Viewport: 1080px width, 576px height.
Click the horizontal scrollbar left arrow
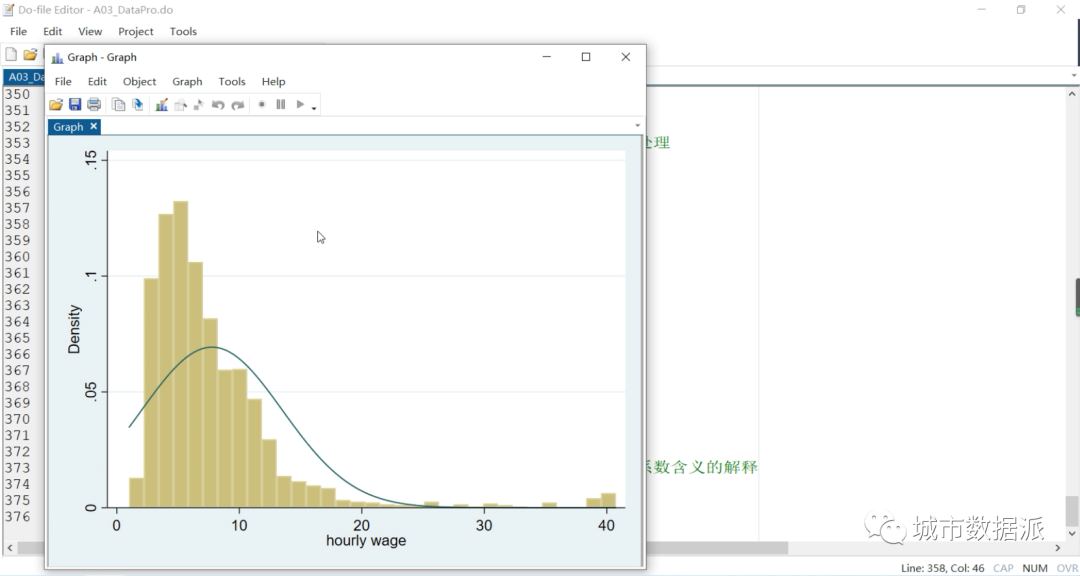[x=10, y=548]
